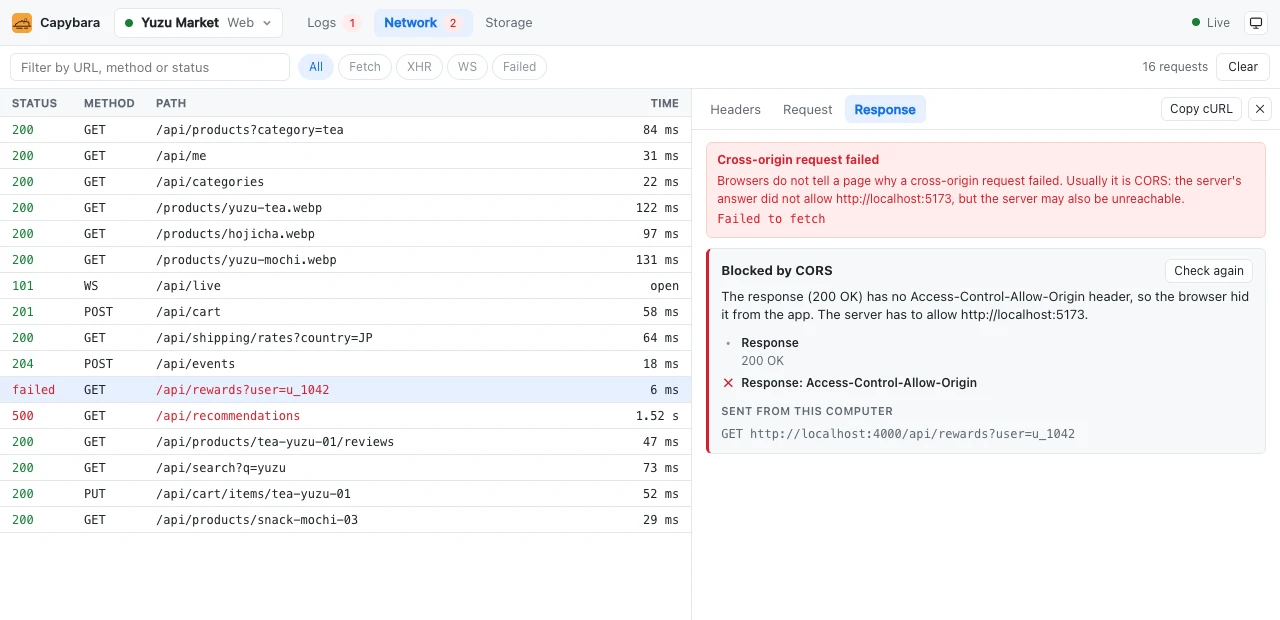Toggle the WS filter chip

467,67
